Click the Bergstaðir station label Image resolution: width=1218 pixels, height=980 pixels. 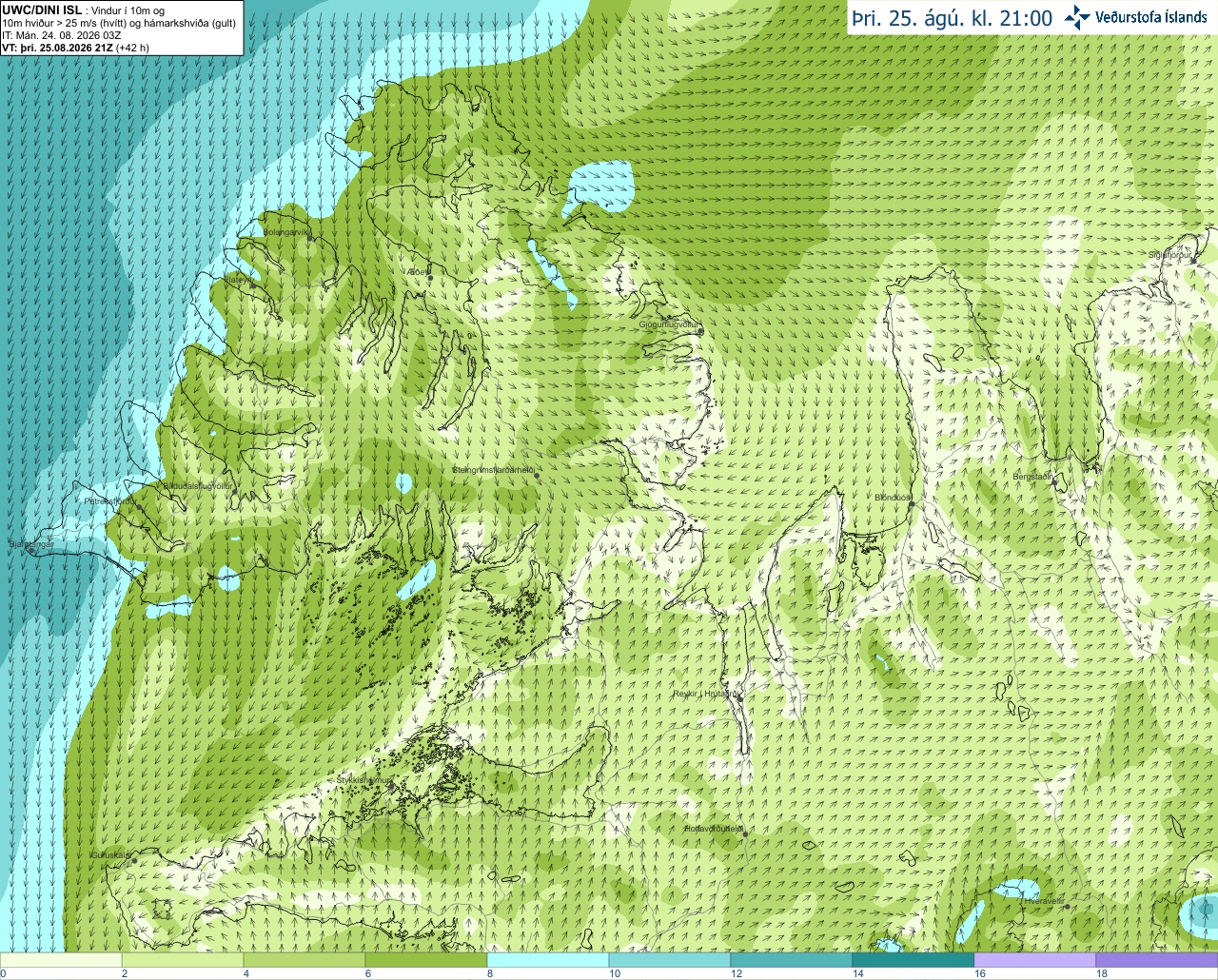pos(1032,477)
